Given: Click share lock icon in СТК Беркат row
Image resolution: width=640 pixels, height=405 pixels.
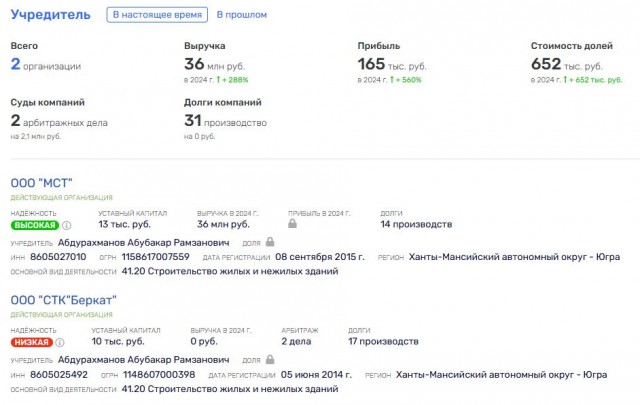Looking at the screenshot, I should (270, 359).
